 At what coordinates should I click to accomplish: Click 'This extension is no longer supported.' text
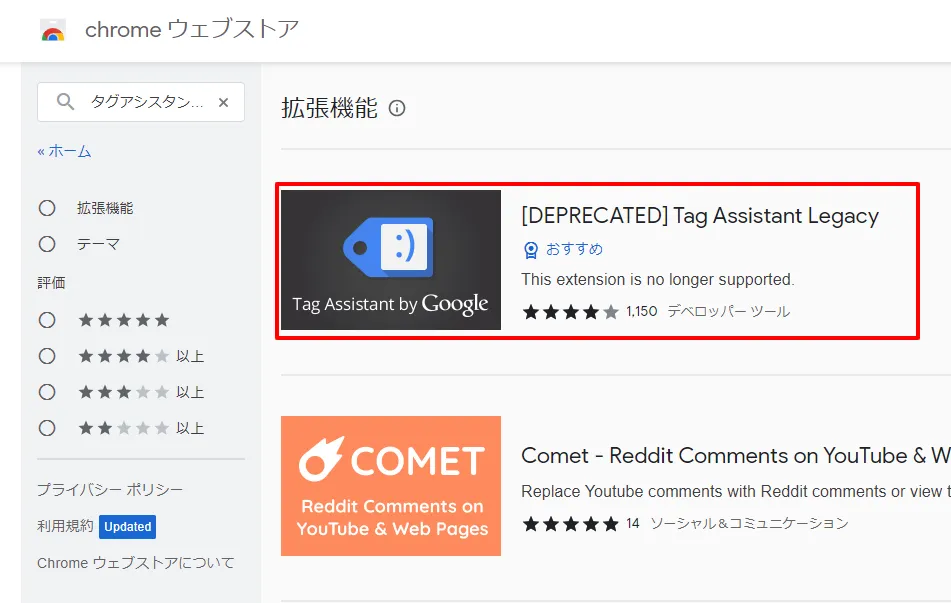click(657, 280)
